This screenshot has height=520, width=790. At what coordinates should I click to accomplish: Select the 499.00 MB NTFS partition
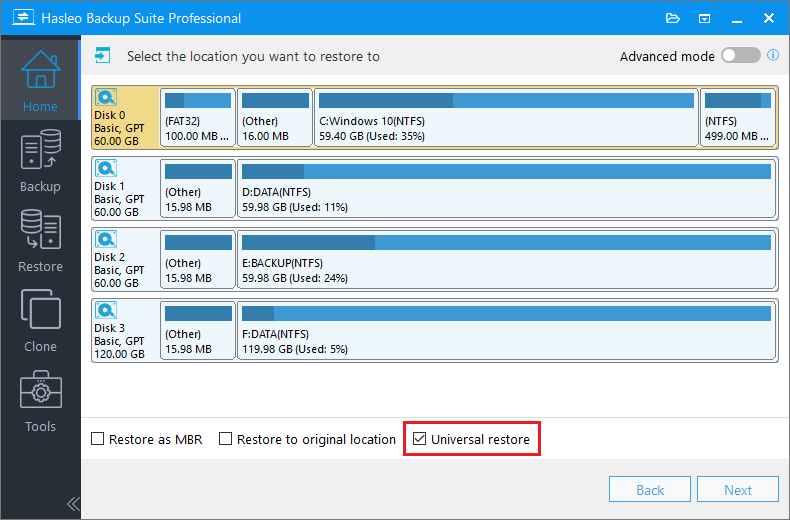pos(738,117)
